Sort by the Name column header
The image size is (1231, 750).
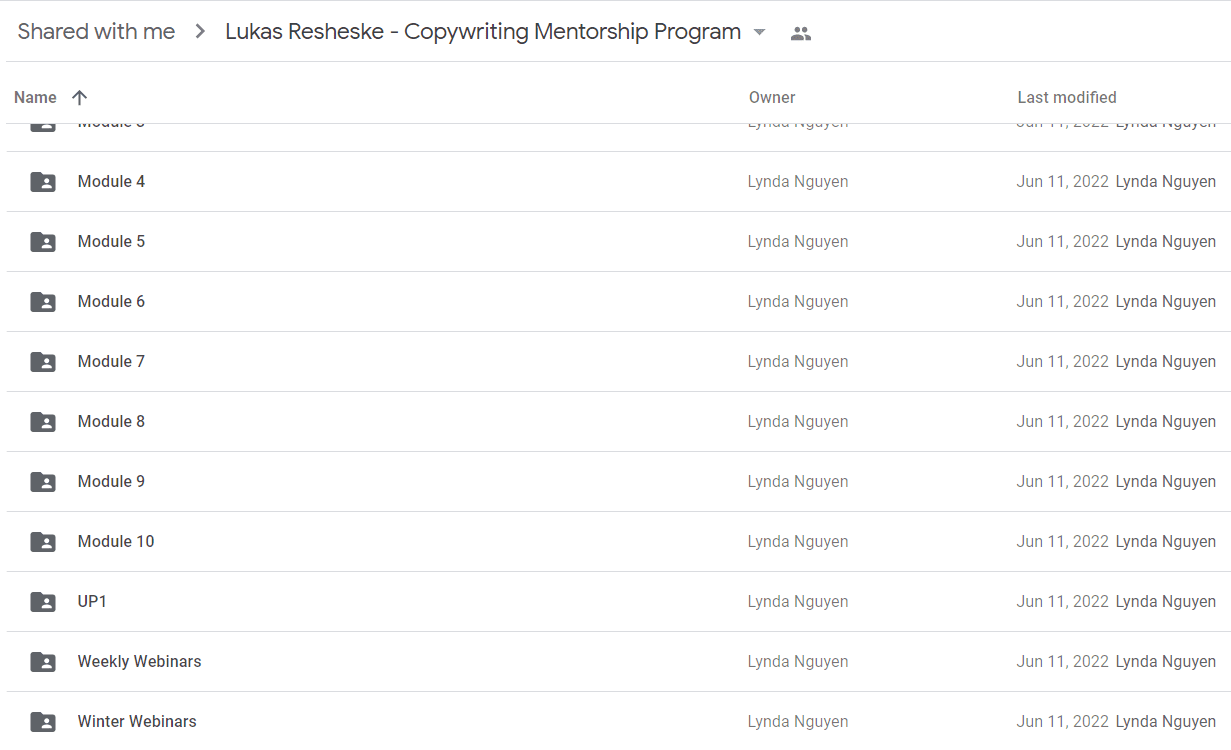(x=35, y=97)
